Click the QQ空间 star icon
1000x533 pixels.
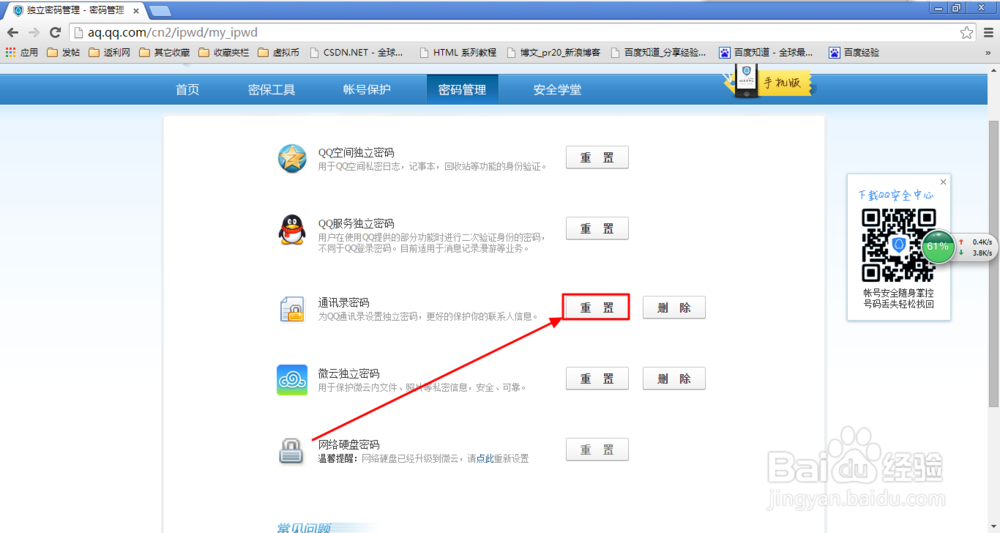292,158
